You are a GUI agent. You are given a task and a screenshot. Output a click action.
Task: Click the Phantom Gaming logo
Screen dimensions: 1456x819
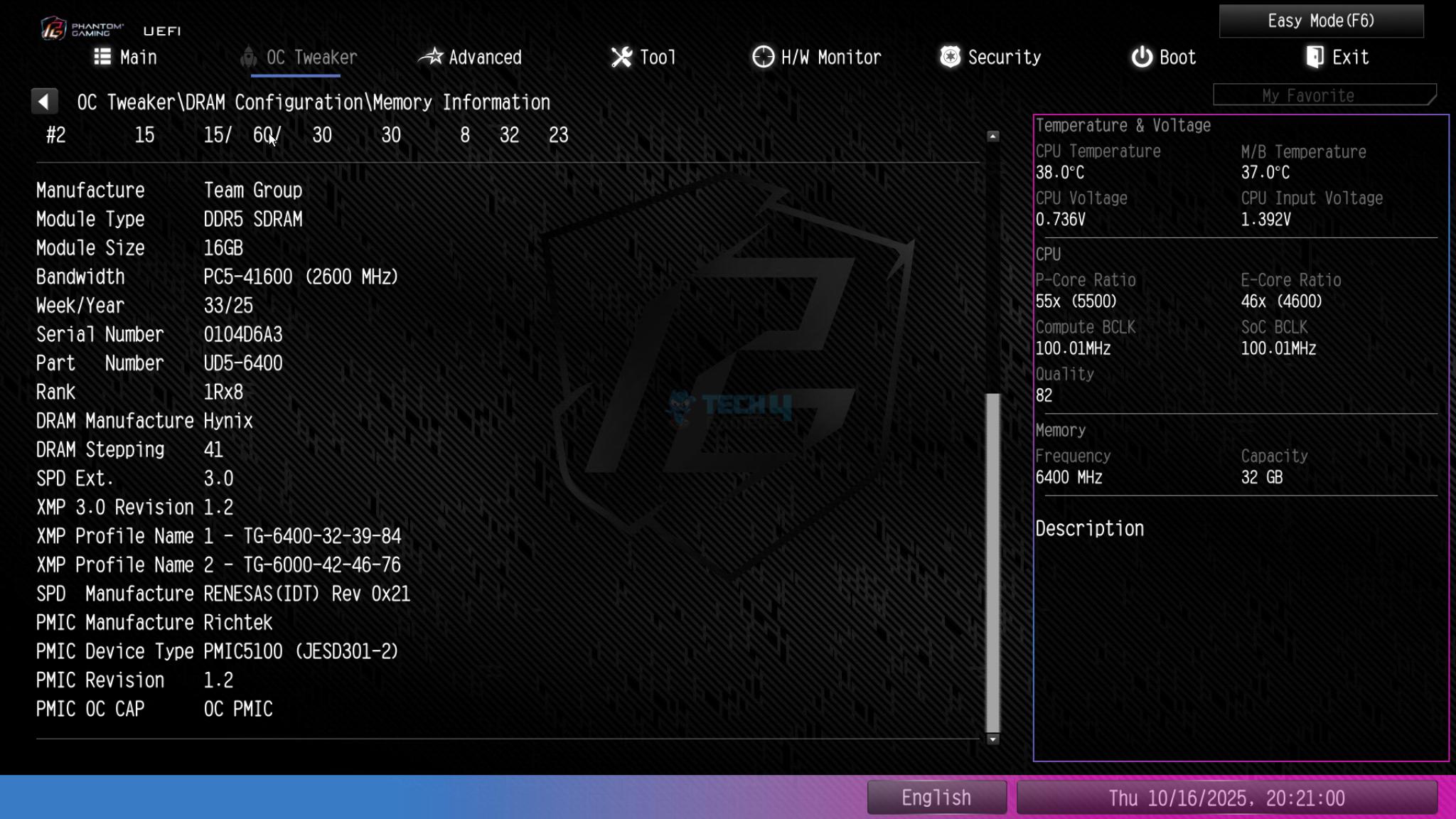click(x=54, y=29)
